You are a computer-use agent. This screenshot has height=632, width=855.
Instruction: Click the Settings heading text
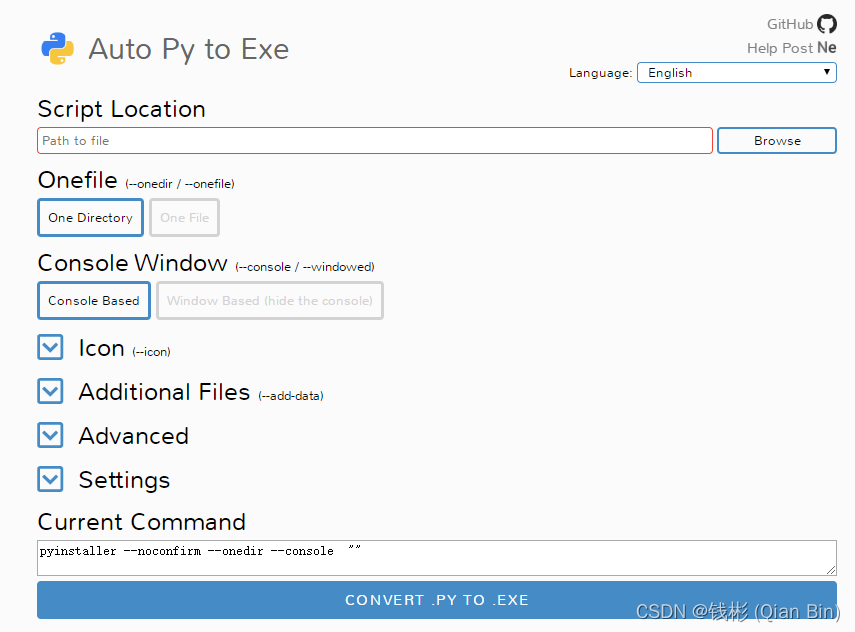click(x=124, y=480)
